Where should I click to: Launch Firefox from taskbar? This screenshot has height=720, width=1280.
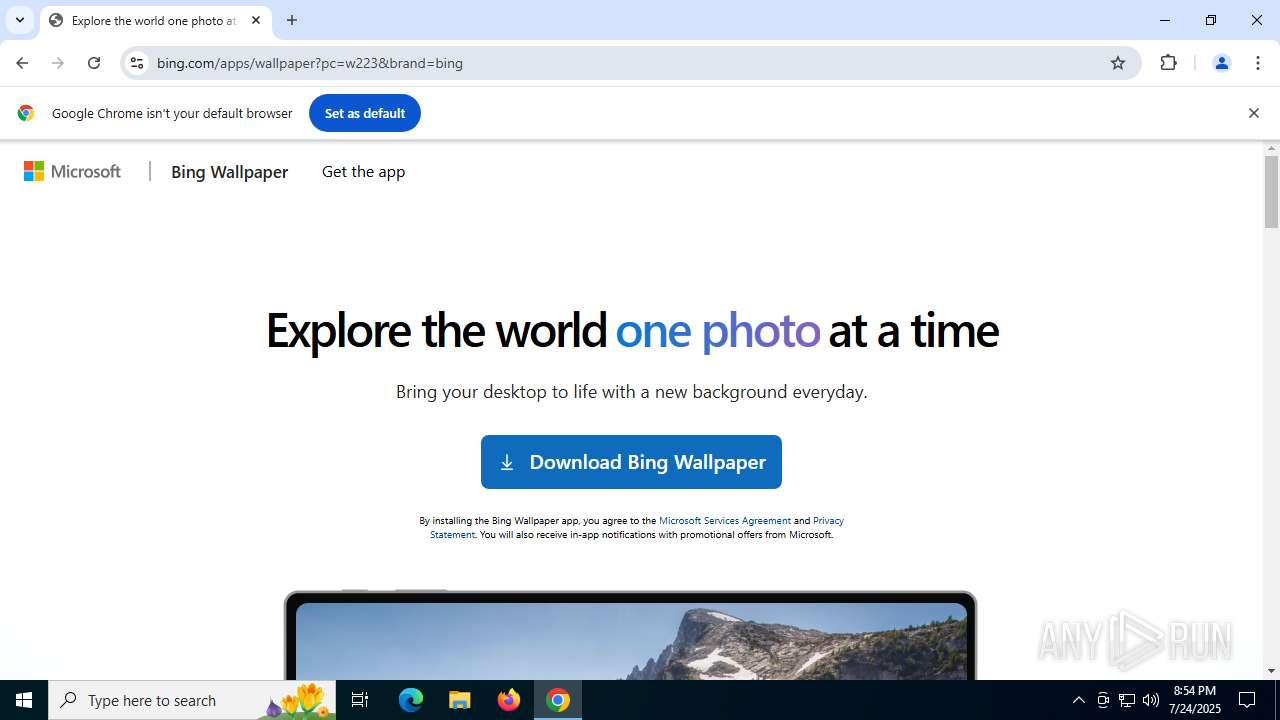[509, 700]
